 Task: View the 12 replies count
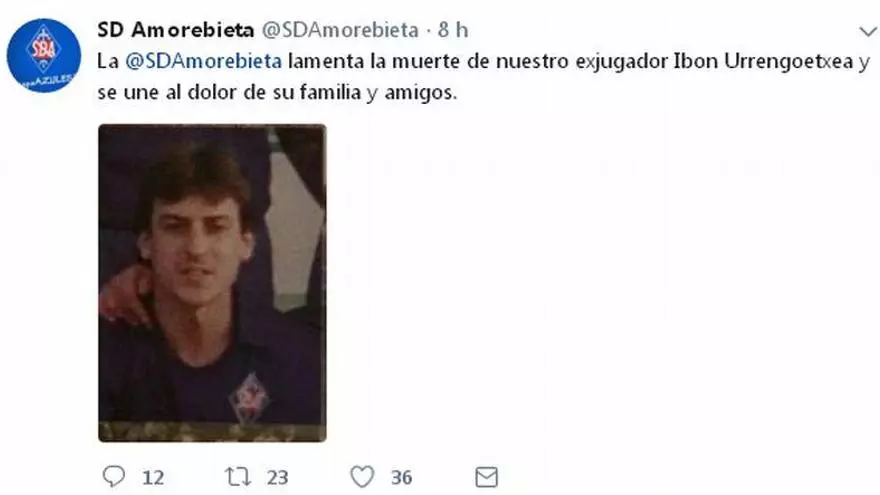pyautogui.click(x=153, y=478)
